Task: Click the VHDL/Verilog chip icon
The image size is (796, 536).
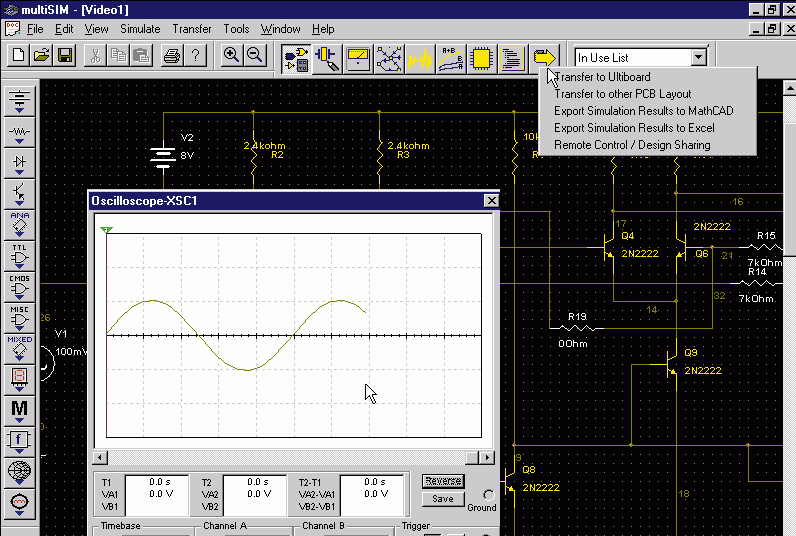Action: [x=481, y=59]
